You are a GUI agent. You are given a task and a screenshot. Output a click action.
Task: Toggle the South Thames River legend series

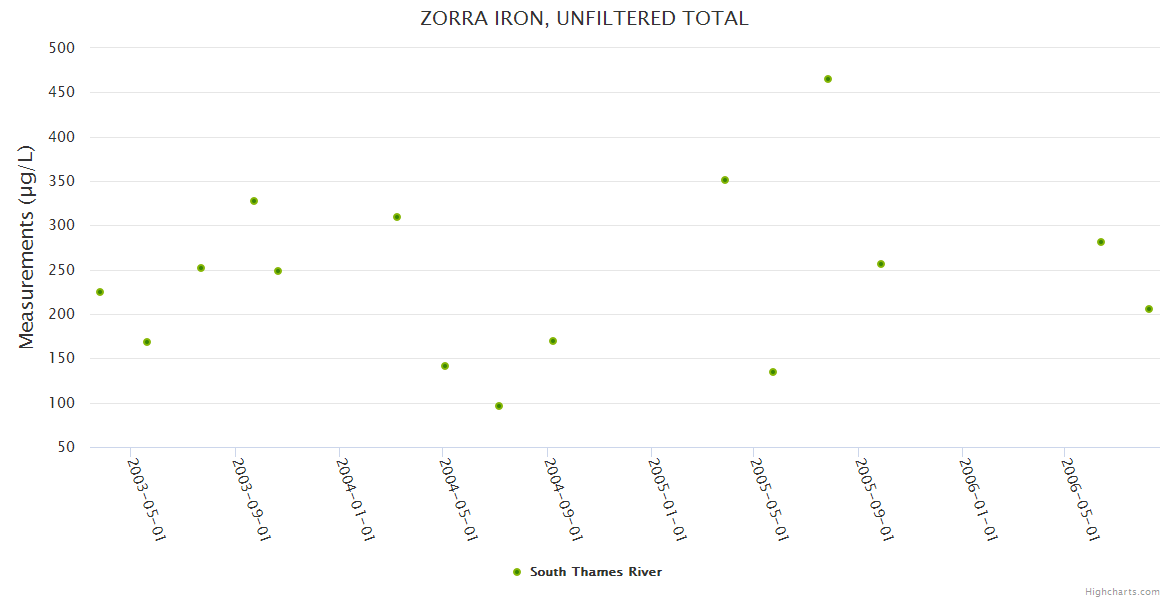point(595,572)
